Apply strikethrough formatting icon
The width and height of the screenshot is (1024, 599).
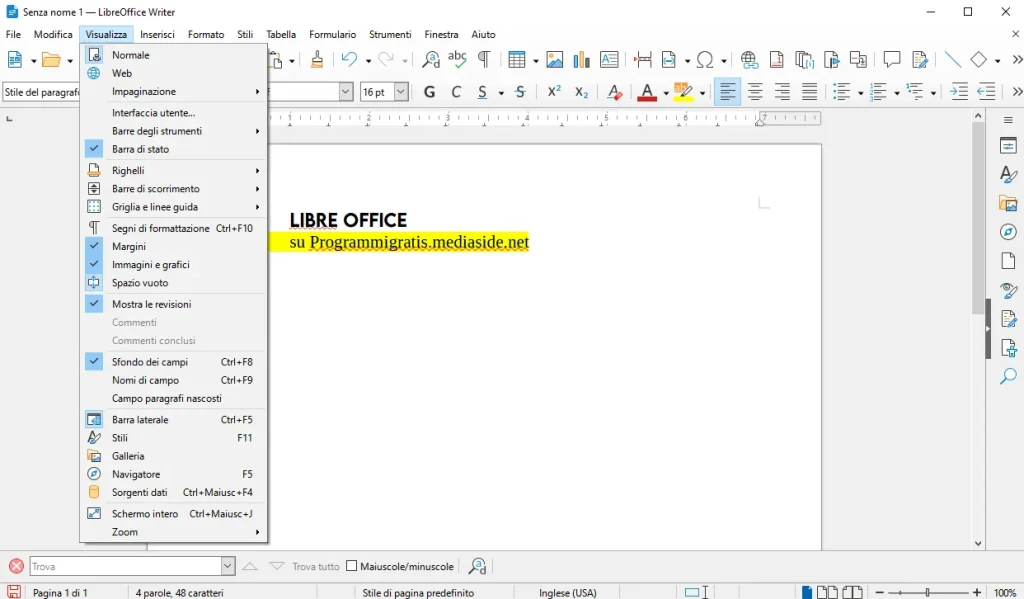pyautogui.click(x=520, y=92)
